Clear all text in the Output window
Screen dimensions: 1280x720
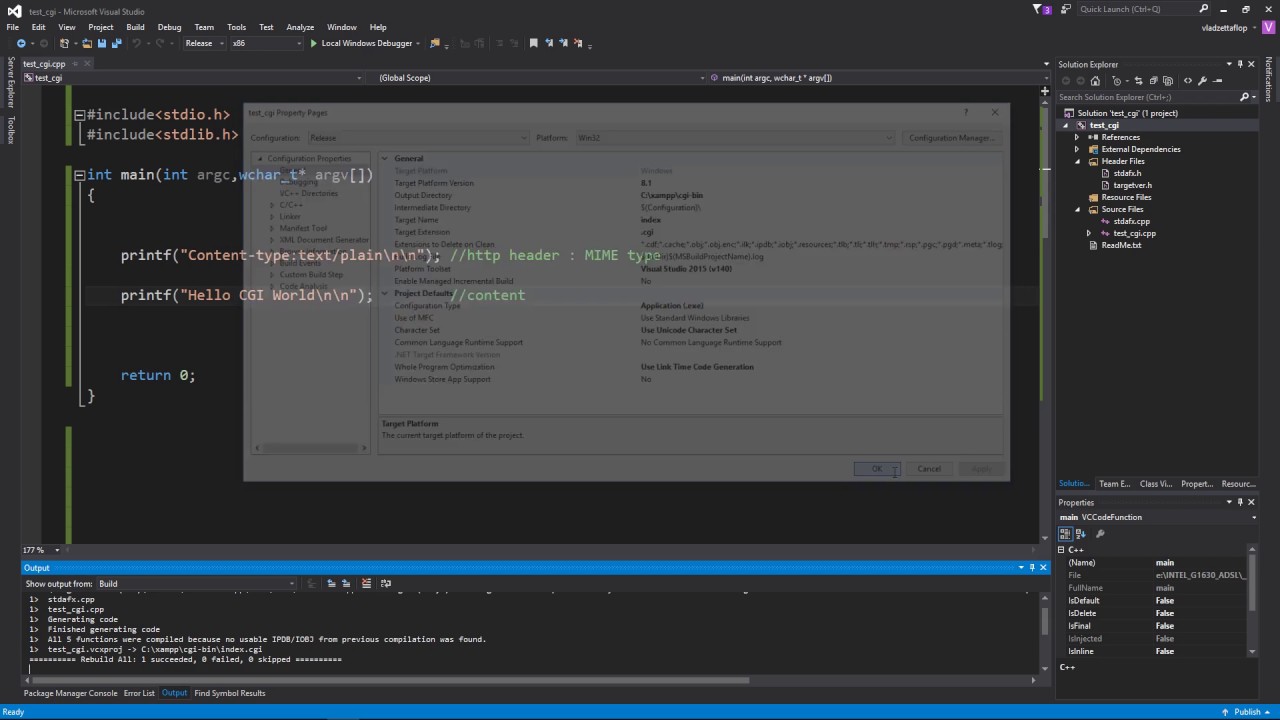(x=366, y=583)
